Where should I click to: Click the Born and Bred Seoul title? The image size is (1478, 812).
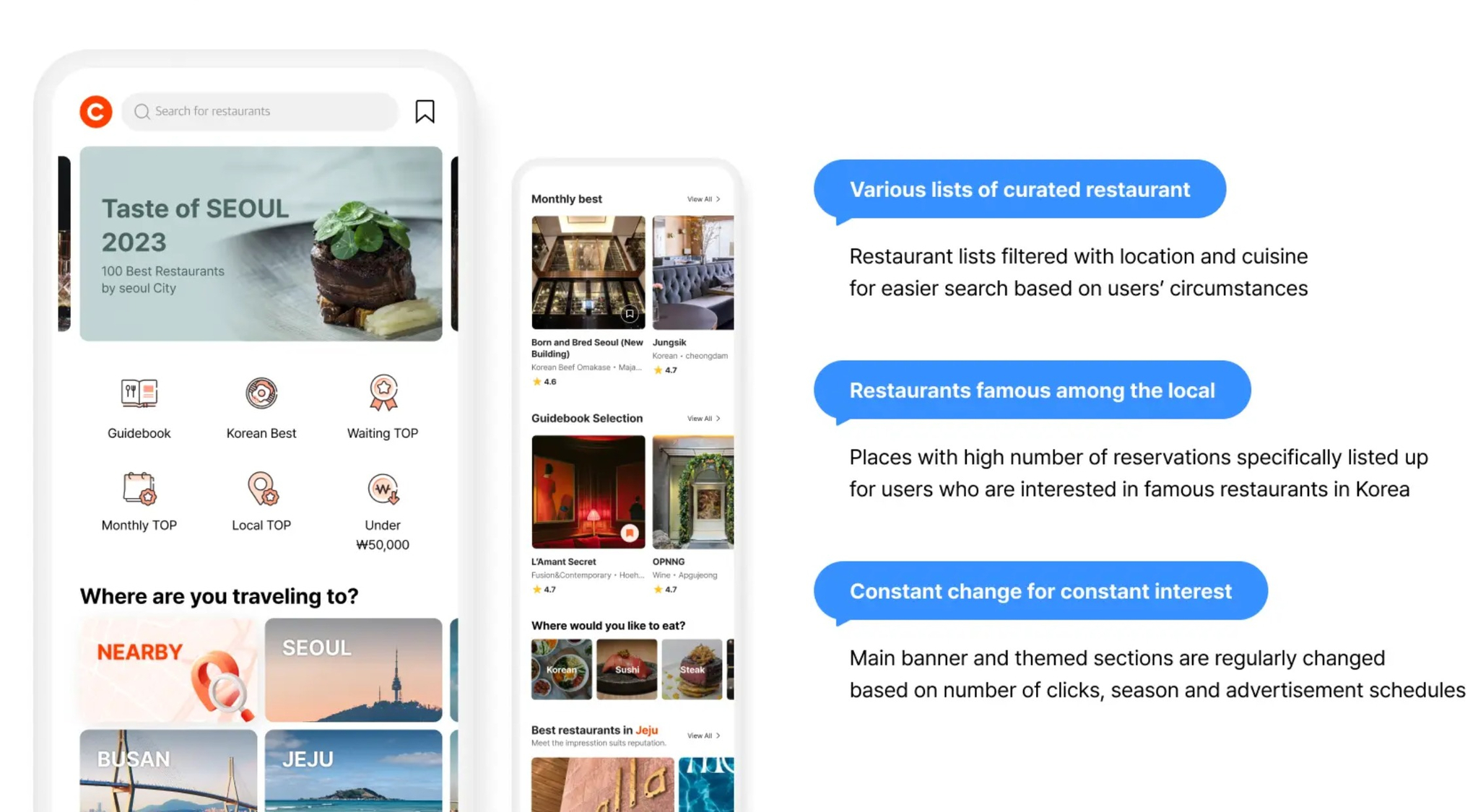(587, 349)
